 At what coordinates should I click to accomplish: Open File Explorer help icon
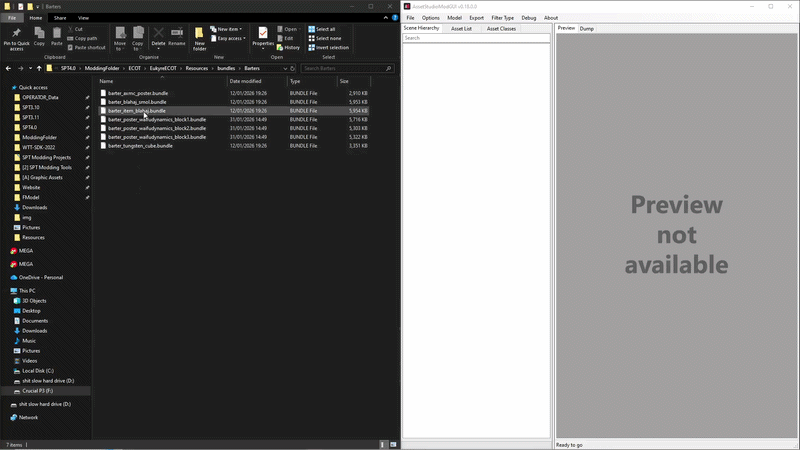[x=395, y=18]
